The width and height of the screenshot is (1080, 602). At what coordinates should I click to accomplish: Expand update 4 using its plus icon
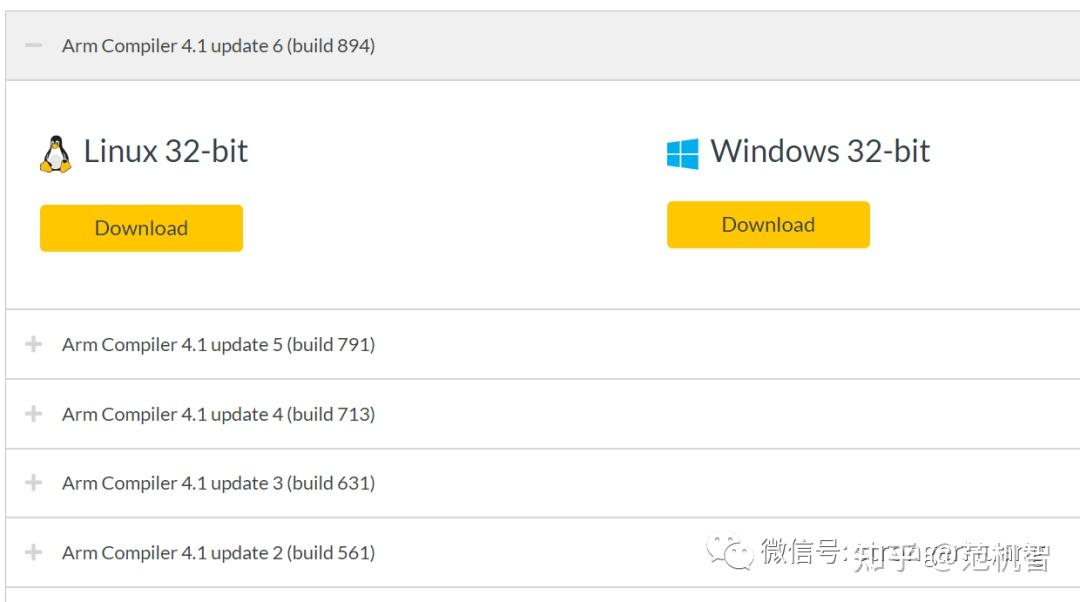34,414
